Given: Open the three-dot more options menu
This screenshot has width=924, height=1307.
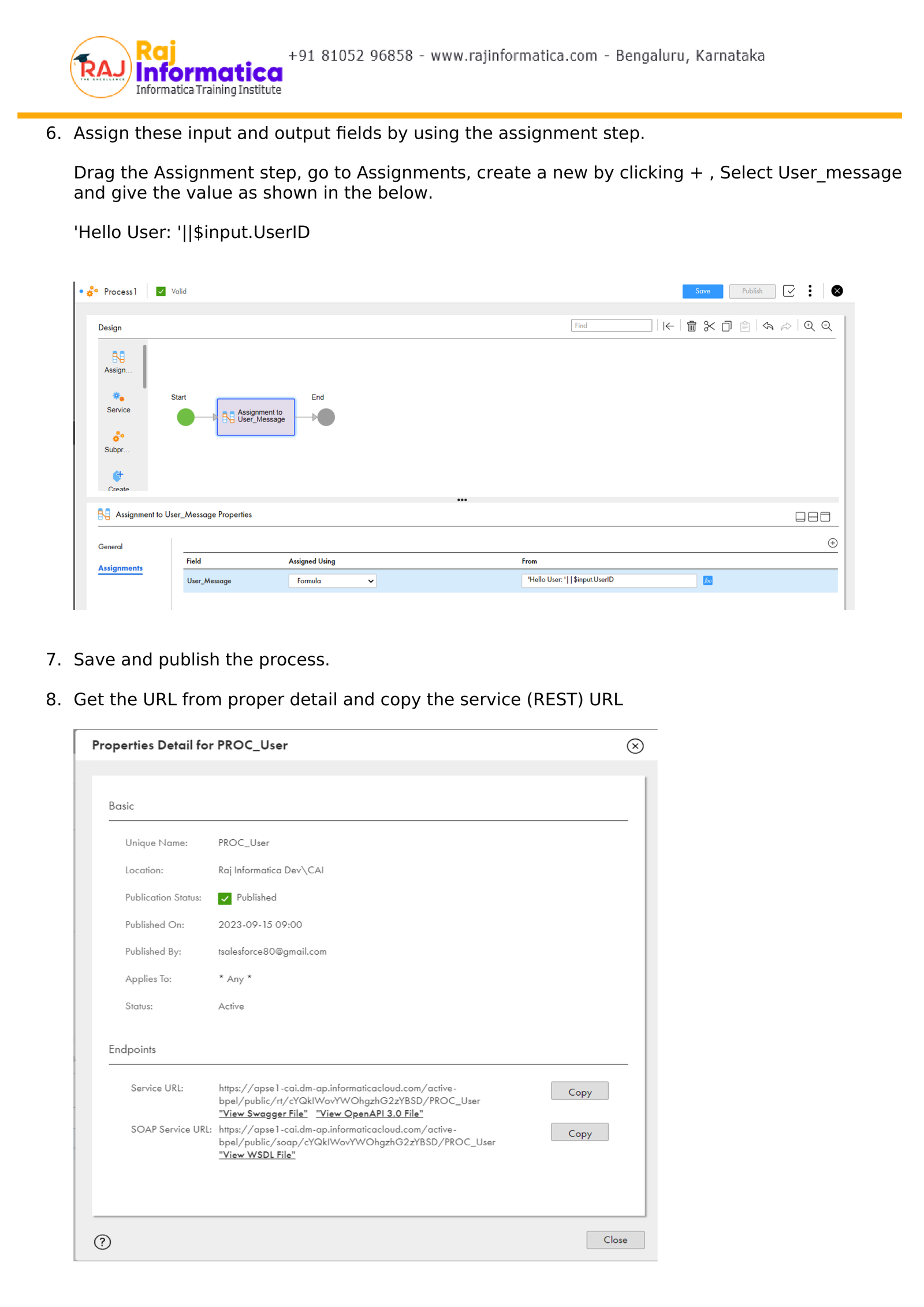Looking at the screenshot, I should 810,291.
